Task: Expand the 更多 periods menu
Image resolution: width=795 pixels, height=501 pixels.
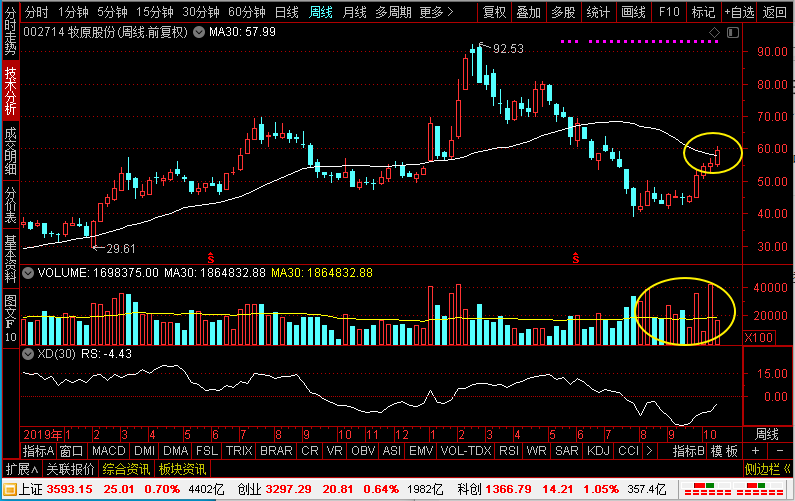Action: [436, 12]
